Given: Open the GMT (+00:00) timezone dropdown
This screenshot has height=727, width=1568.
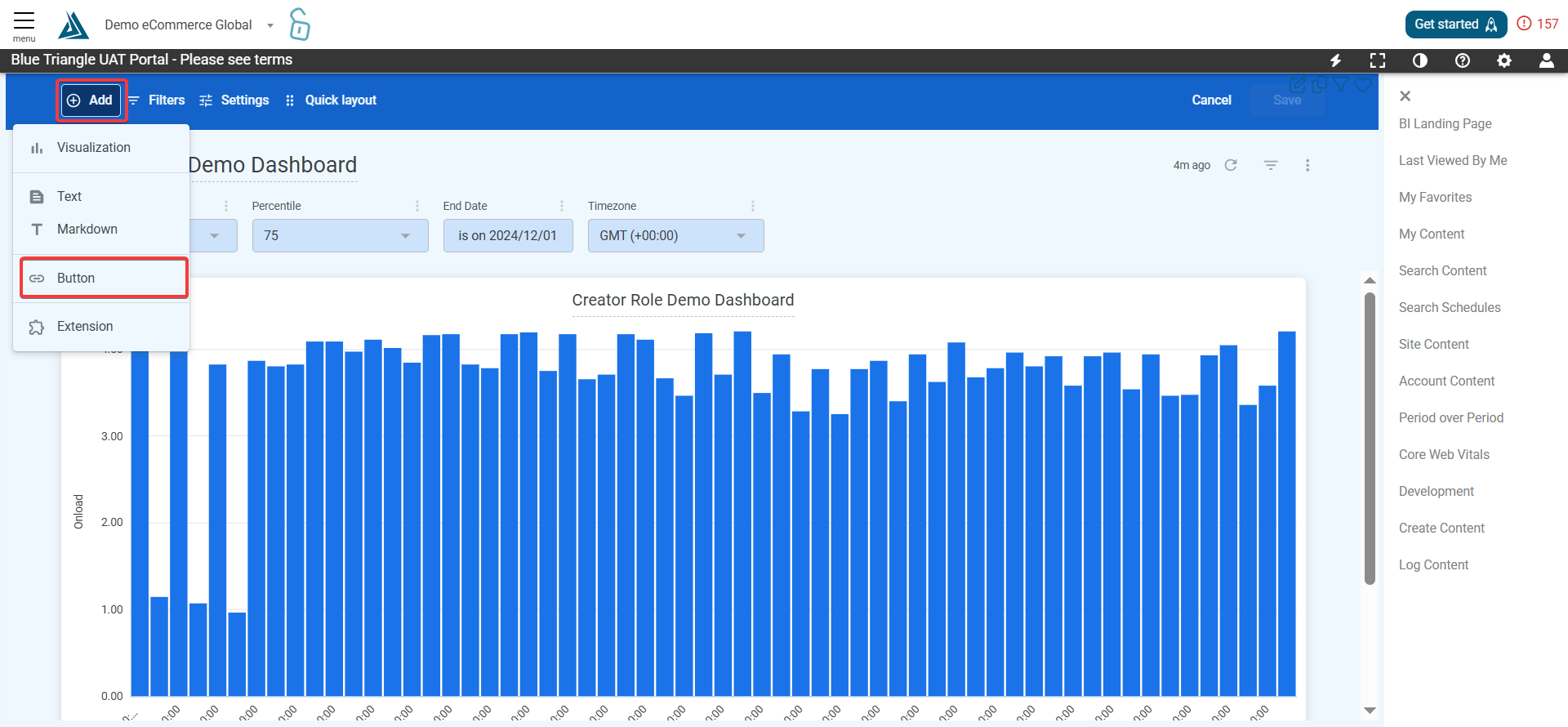Looking at the screenshot, I should [x=675, y=235].
